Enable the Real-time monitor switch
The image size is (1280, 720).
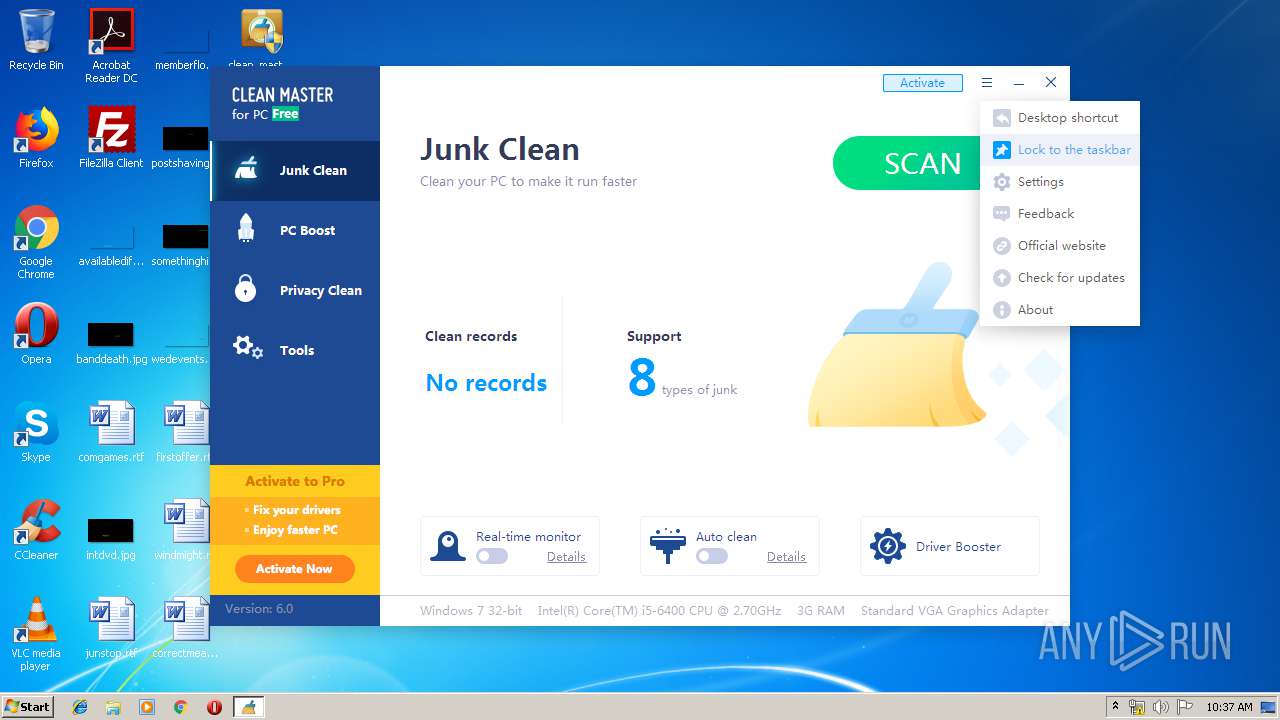click(x=491, y=556)
